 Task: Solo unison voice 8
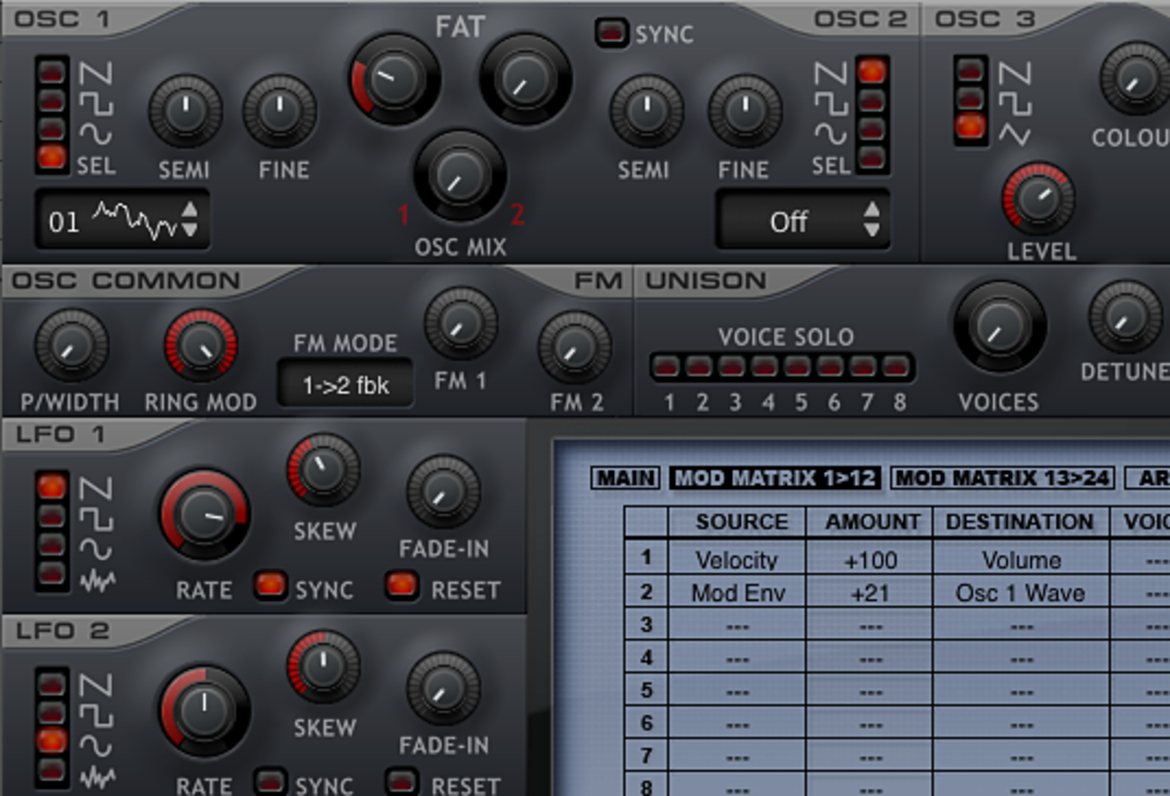click(x=896, y=366)
